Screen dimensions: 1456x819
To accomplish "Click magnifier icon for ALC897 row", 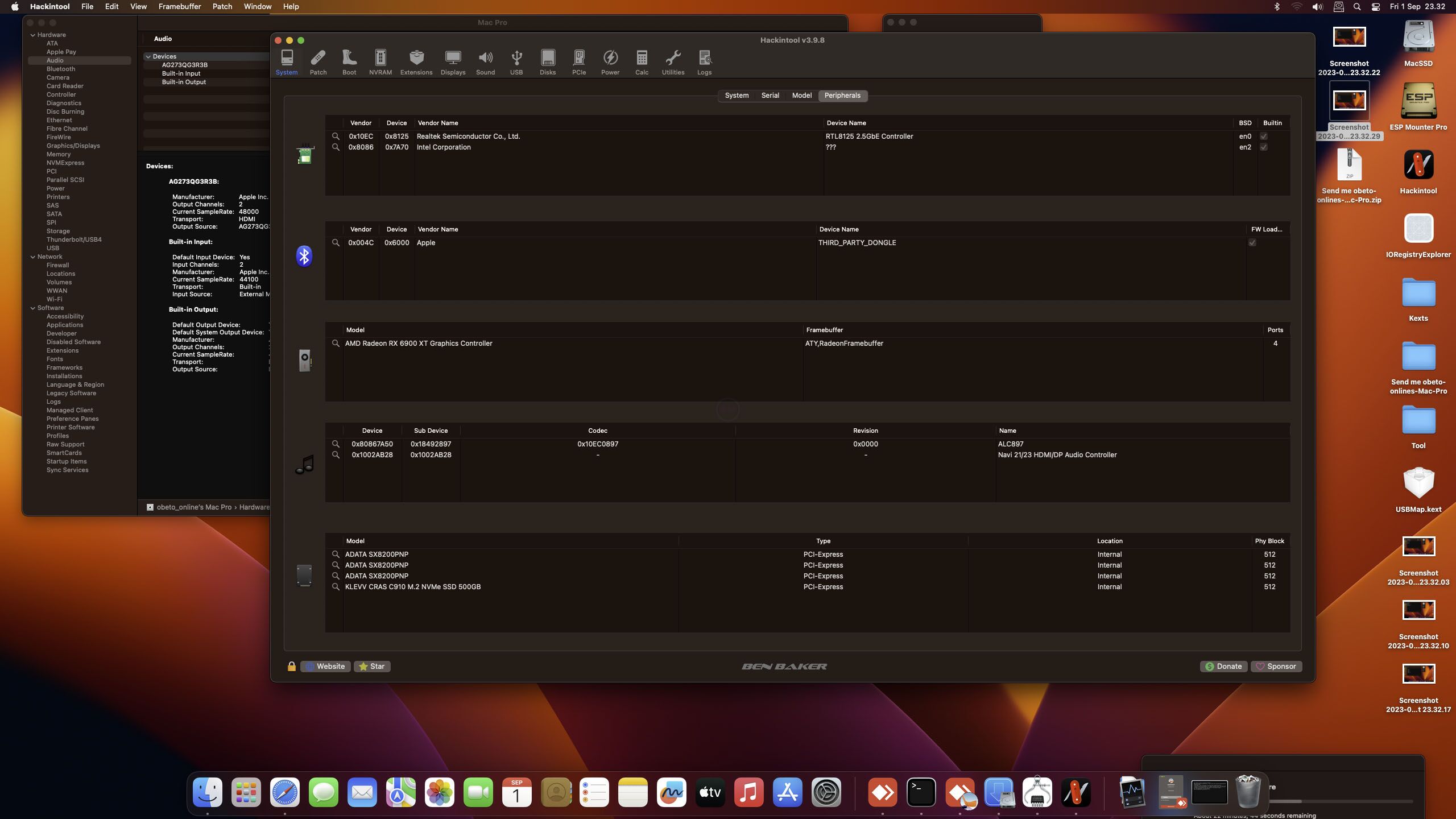I will tap(336, 444).
